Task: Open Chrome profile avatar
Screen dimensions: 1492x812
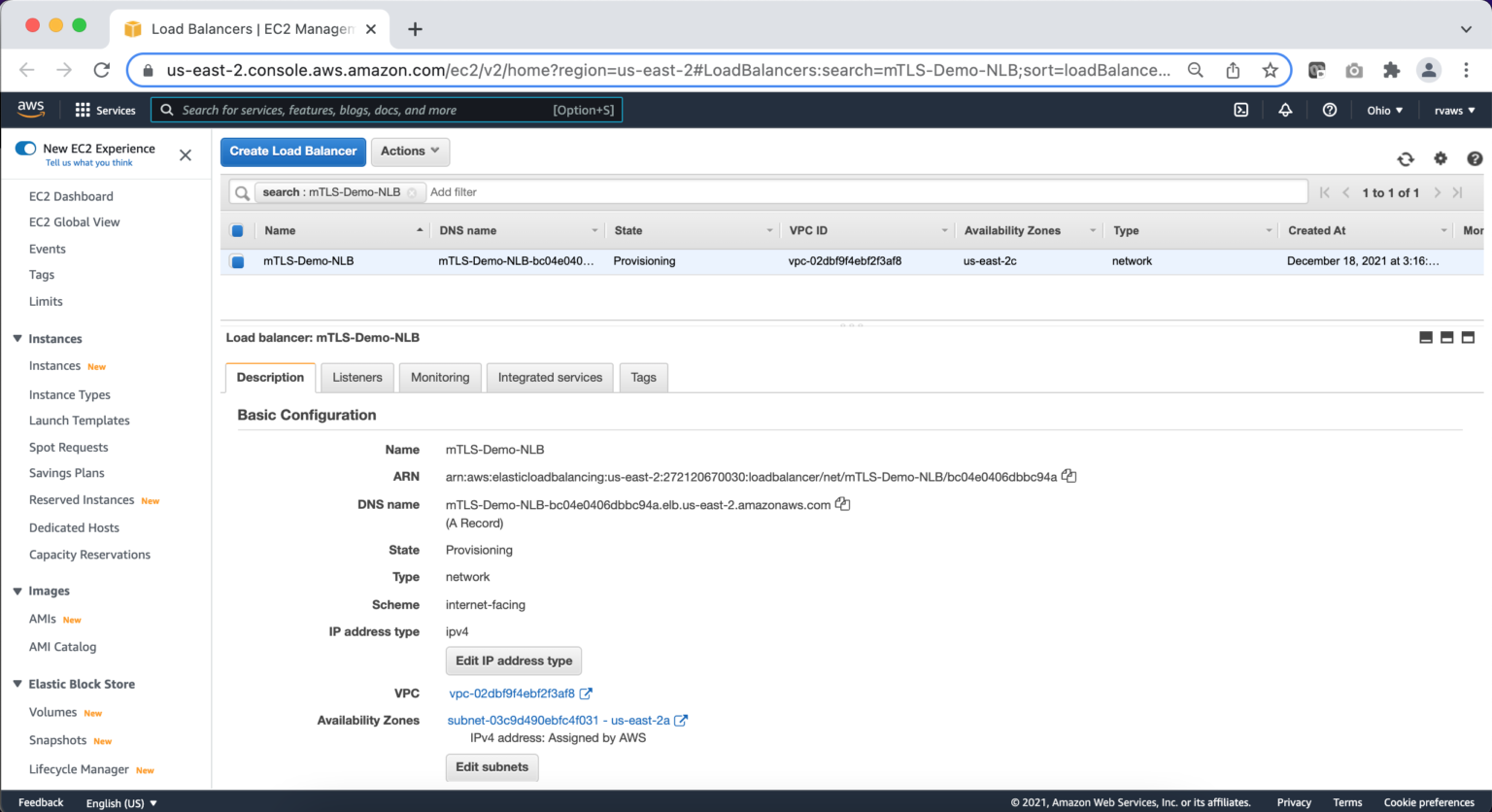Action: [x=1428, y=70]
